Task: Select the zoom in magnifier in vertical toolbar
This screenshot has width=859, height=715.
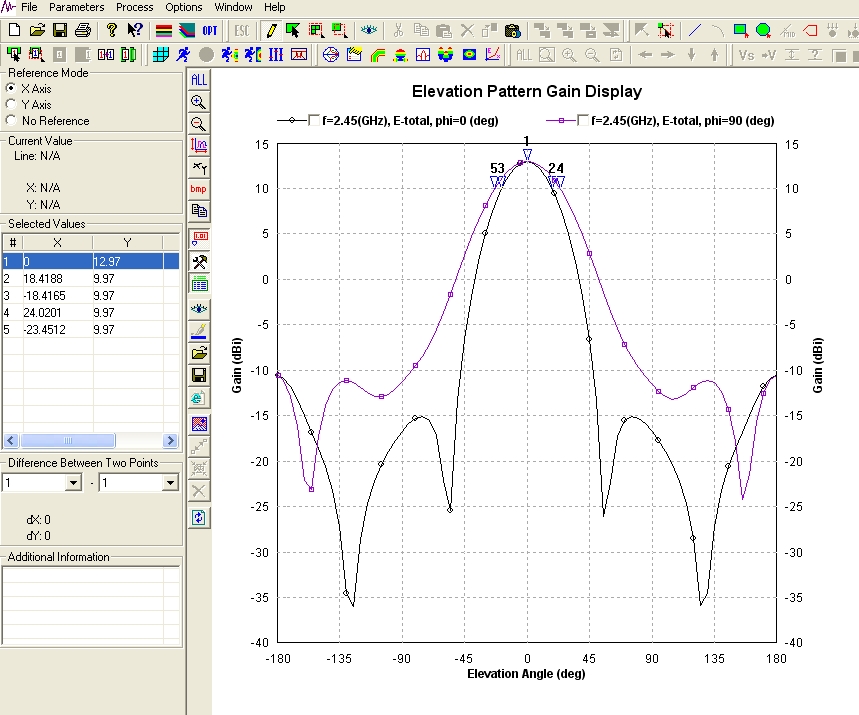Action: tap(199, 102)
